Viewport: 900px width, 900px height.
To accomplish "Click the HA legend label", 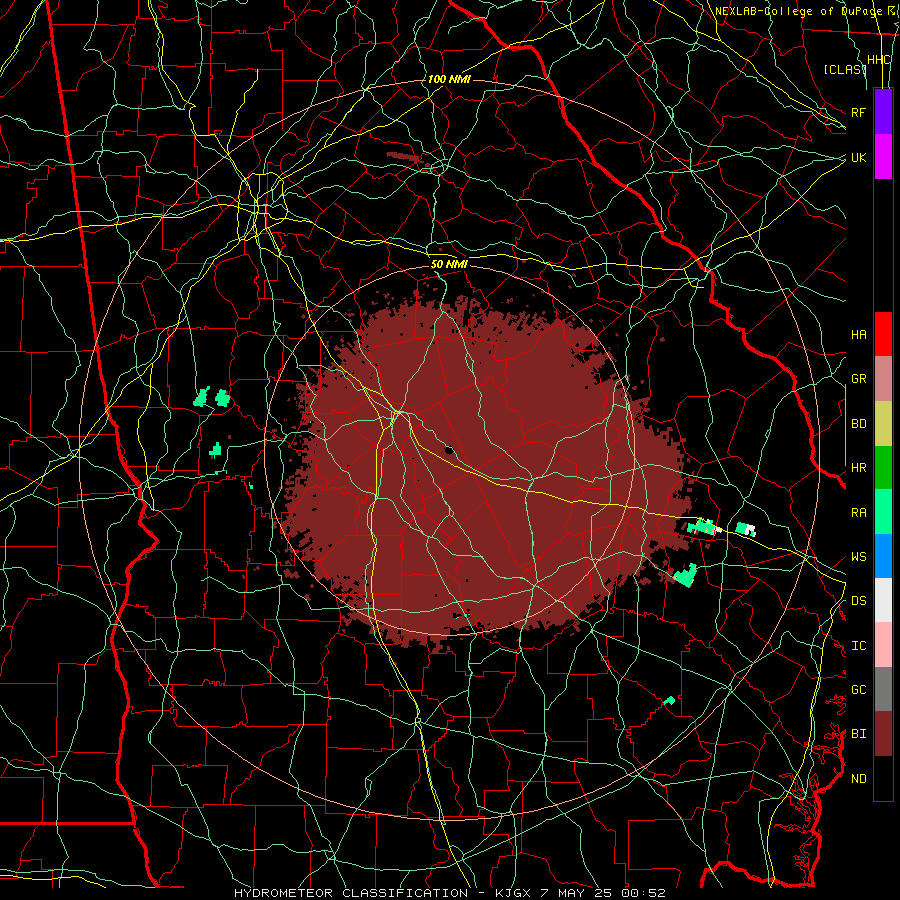I will point(858,335).
